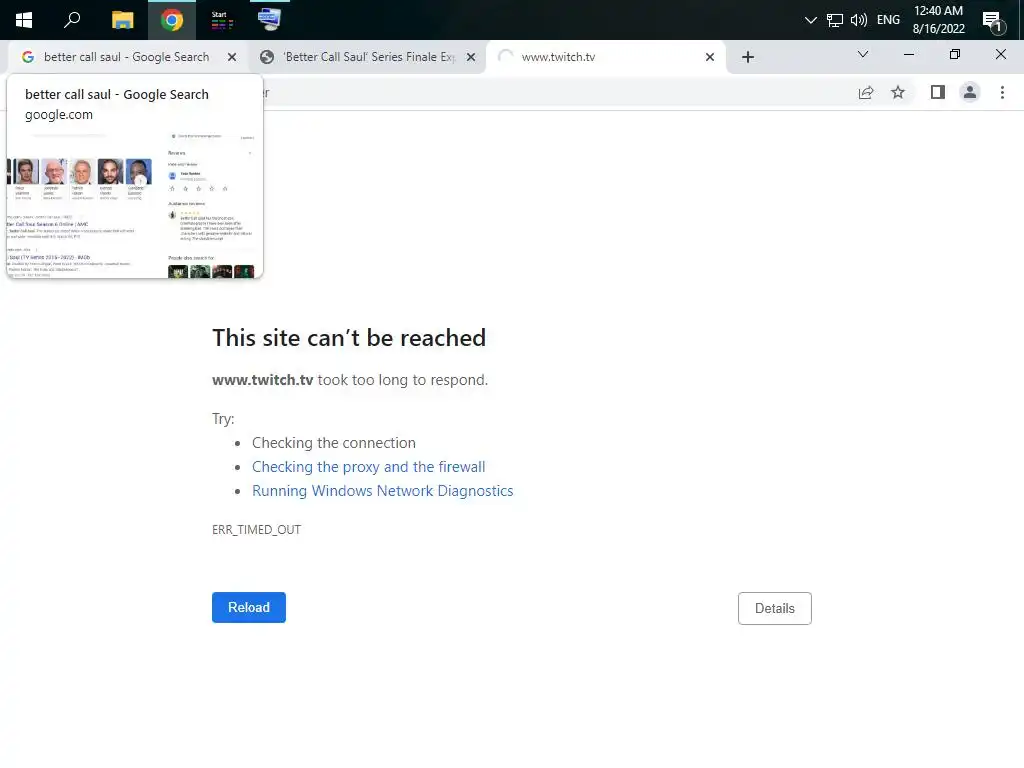Open Chrome three-dot menu
The image size is (1024, 768).
1002,93
